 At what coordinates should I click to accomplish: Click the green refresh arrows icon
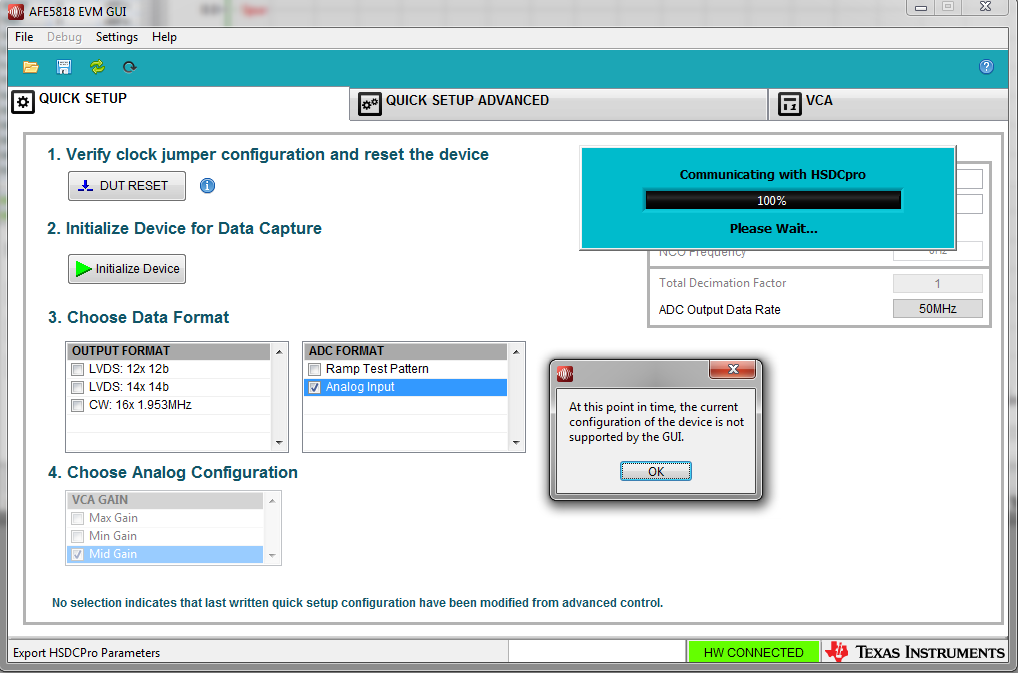pyautogui.click(x=97, y=67)
